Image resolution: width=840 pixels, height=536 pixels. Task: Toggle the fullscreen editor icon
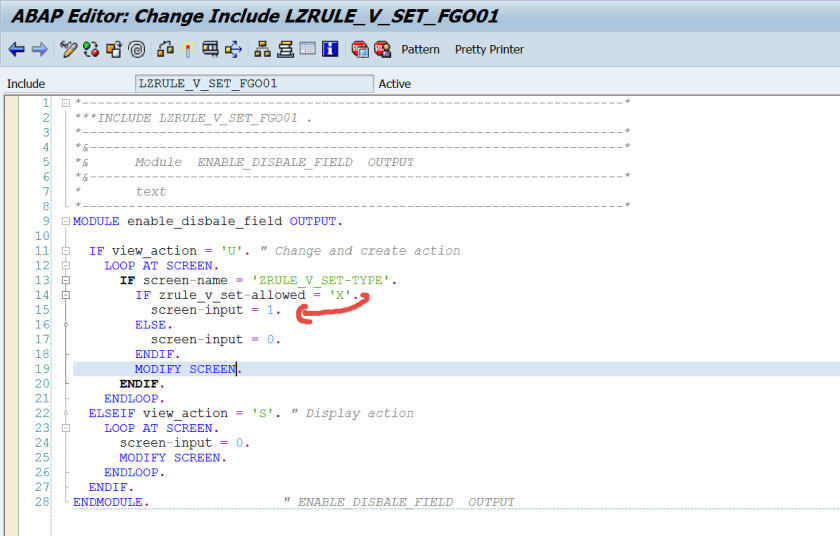click(308, 49)
